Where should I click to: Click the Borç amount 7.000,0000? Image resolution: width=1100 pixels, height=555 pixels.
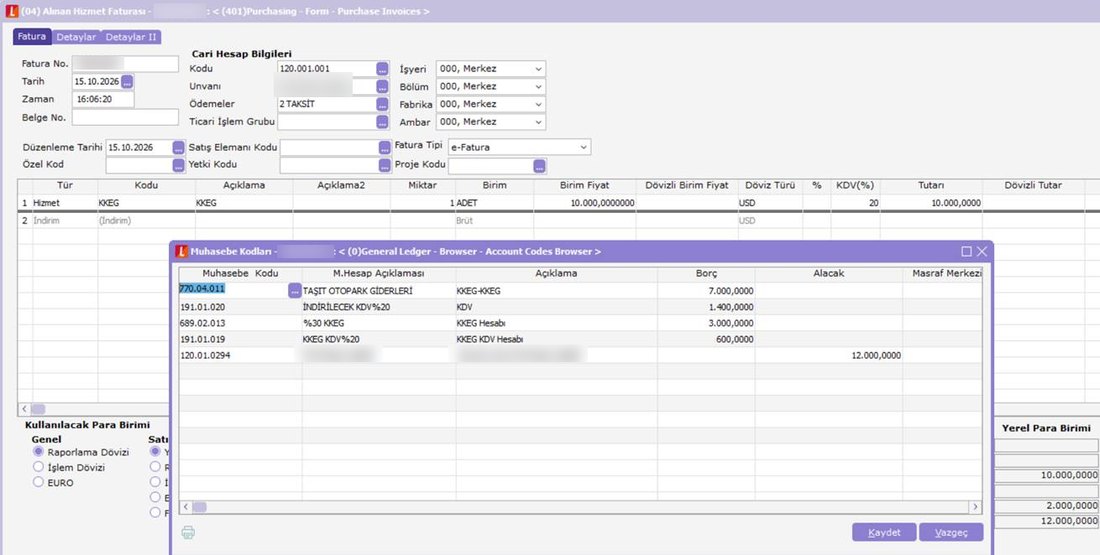pos(730,290)
